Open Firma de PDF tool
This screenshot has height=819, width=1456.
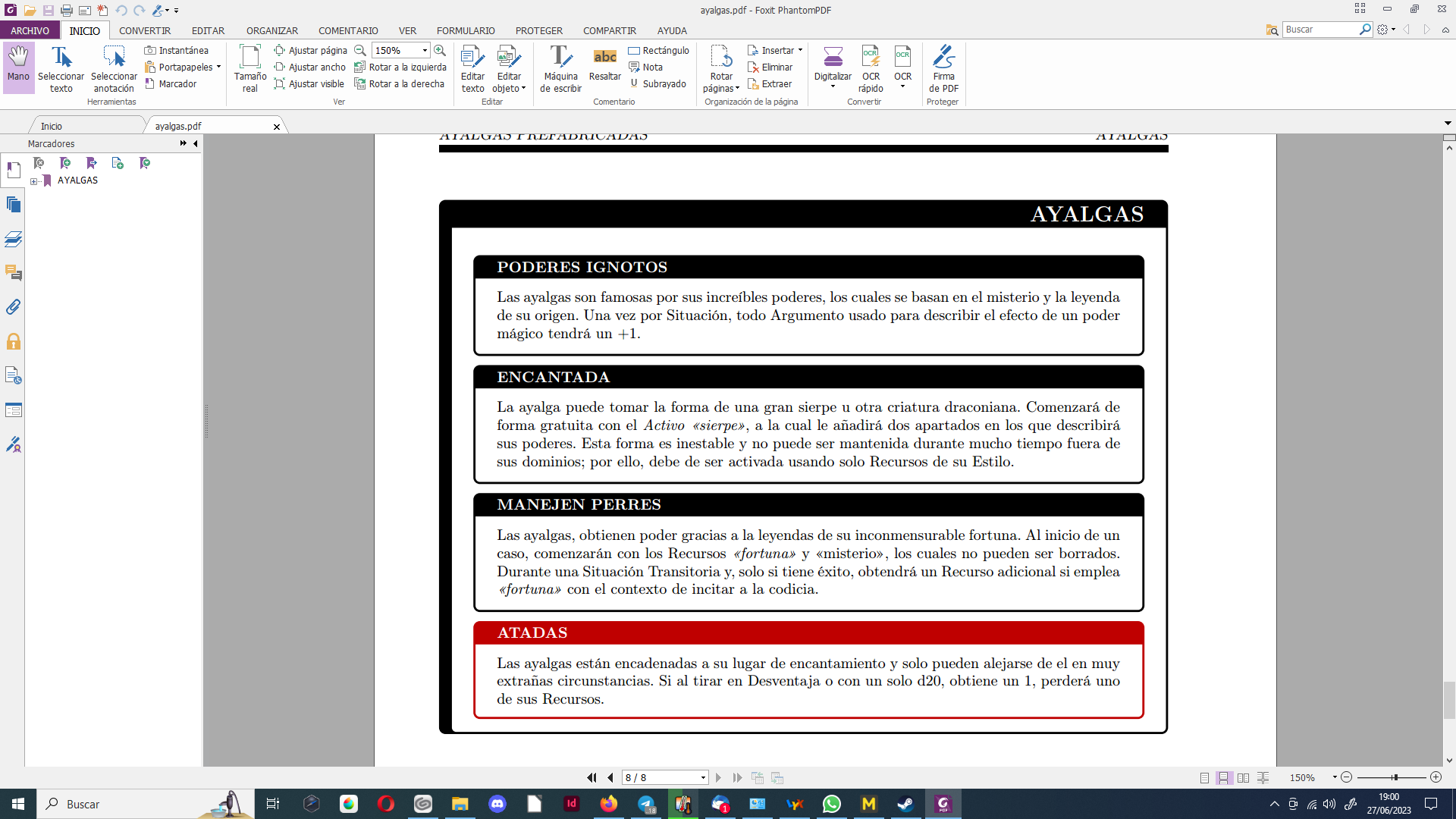click(x=943, y=67)
